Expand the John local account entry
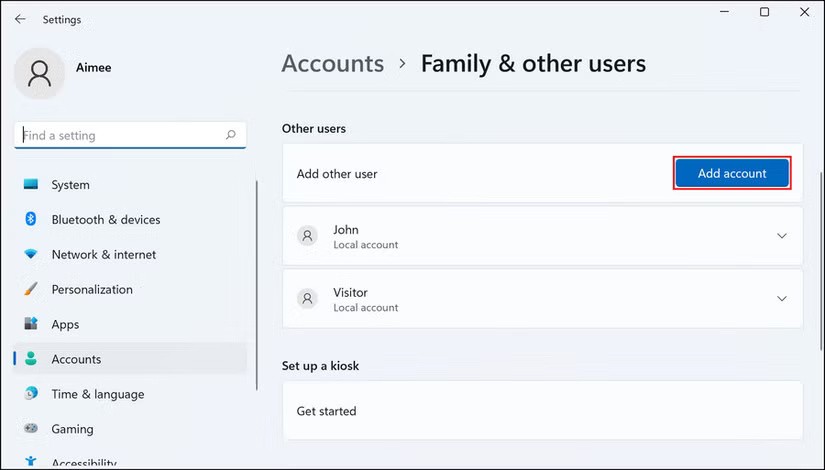This screenshot has height=470, width=825. (x=781, y=236)
